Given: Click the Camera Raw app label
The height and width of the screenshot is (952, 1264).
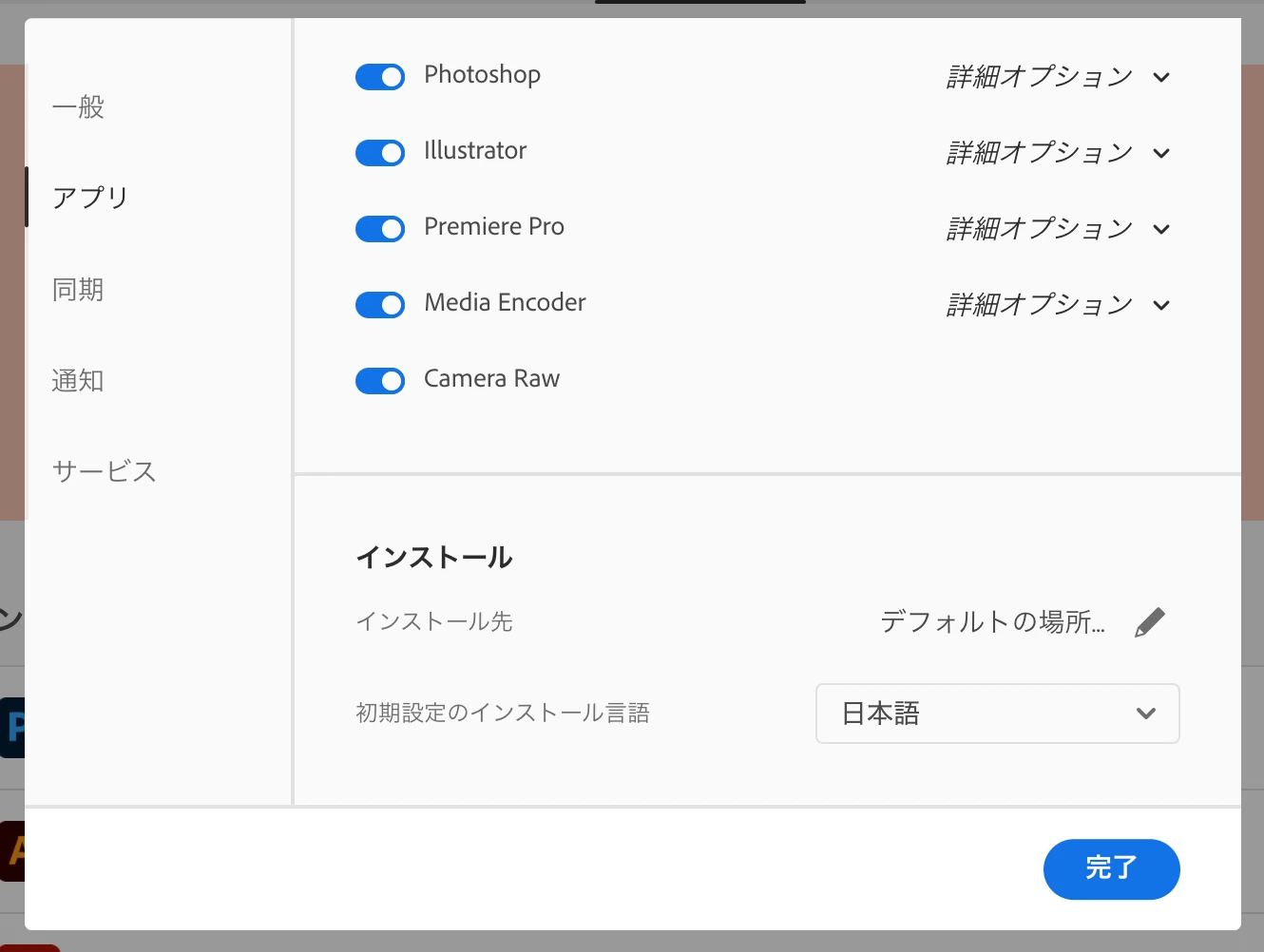Looking at the screenshot, I should point(491,378).
